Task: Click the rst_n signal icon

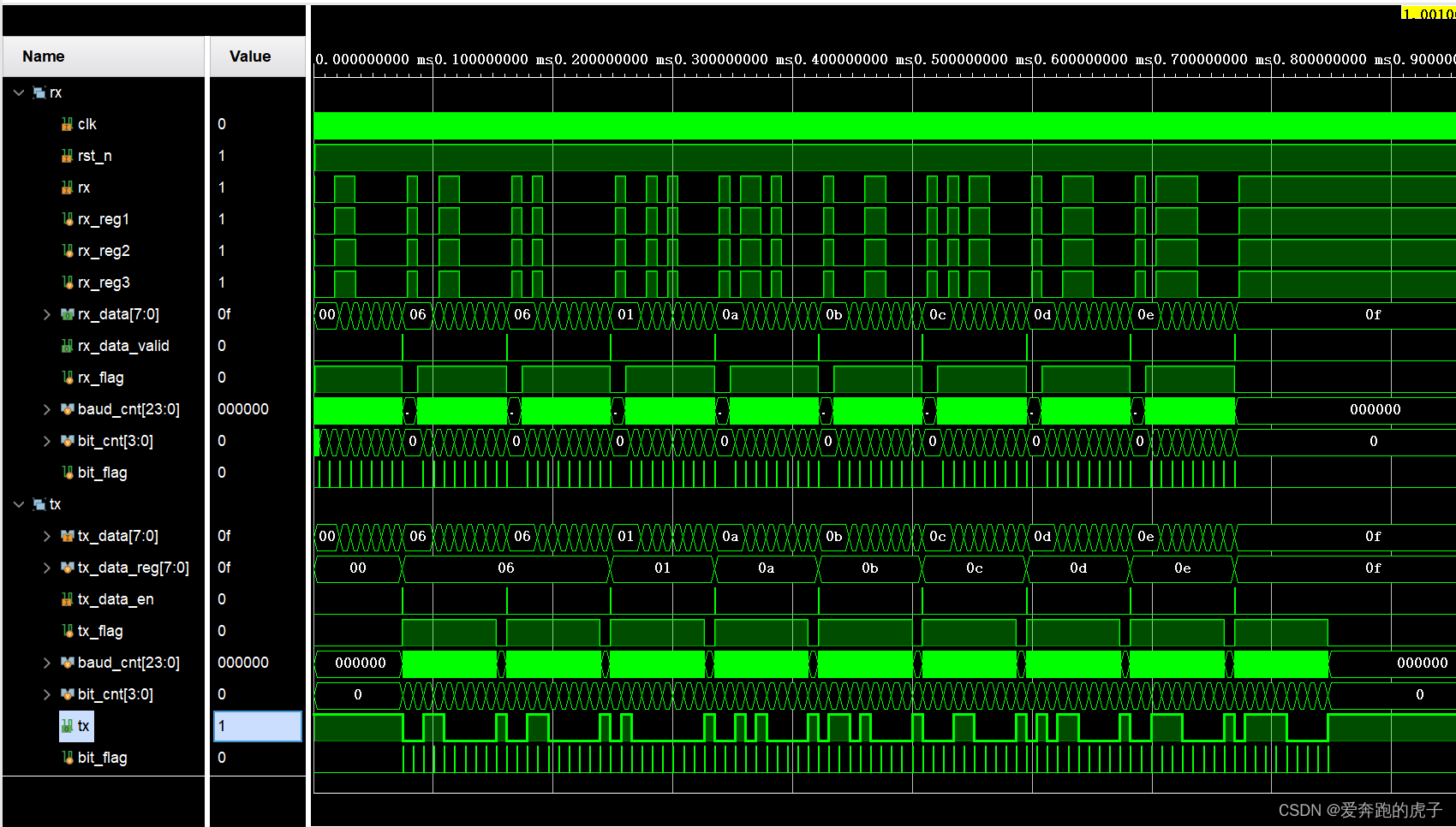Action: click(x=67, y=156)
